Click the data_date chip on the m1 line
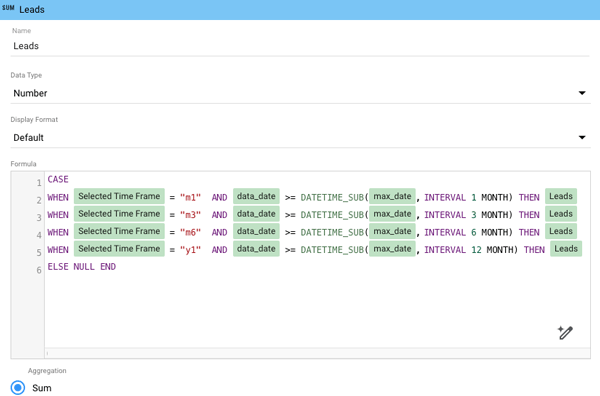Image resolution: width=600 pixels, height=396 pixels. (x=256, y=196)
